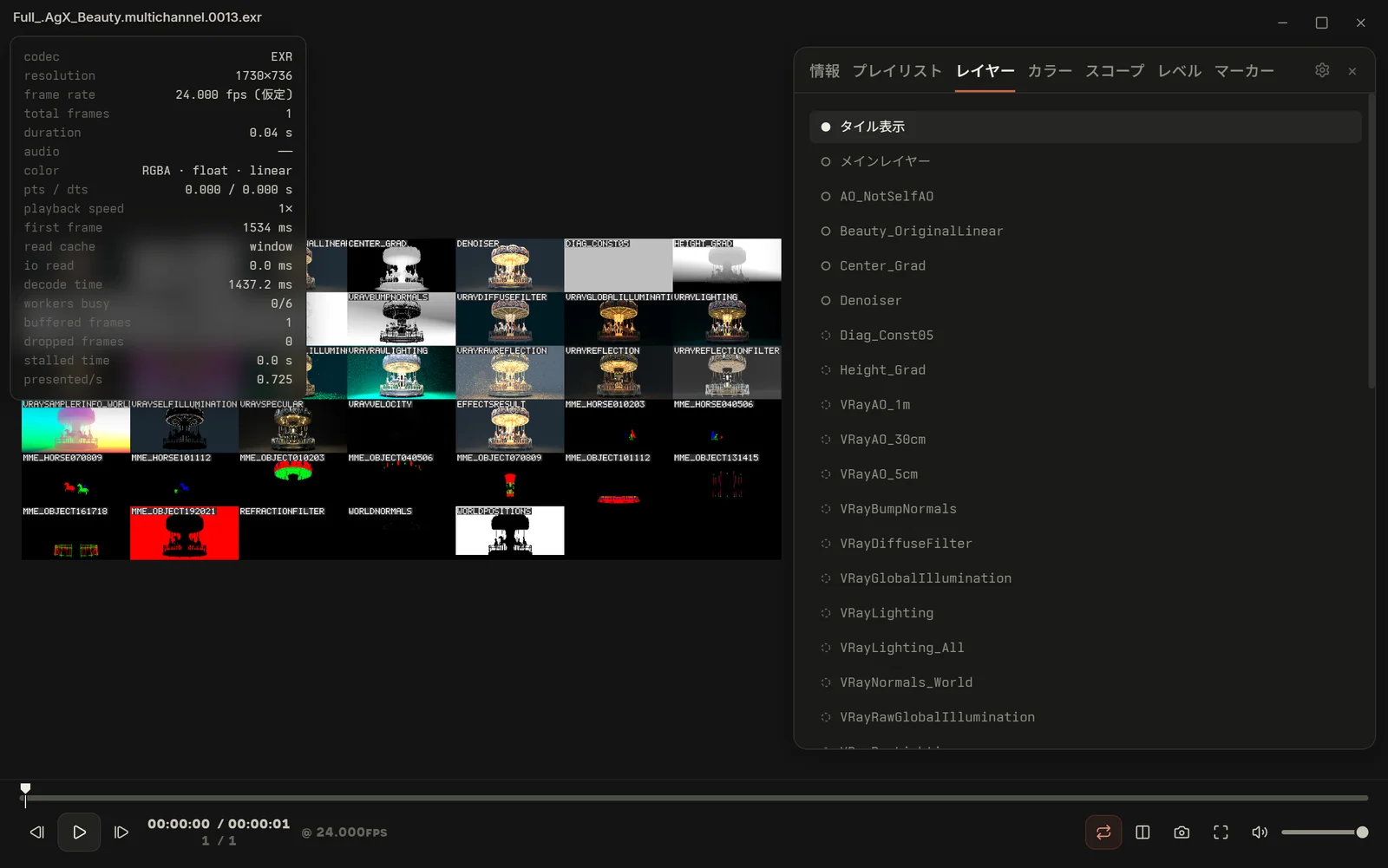The width and height of the screenshot is (1388, 868).
Task: Adjust the volume slider
Action: [x=1325, y=832]
